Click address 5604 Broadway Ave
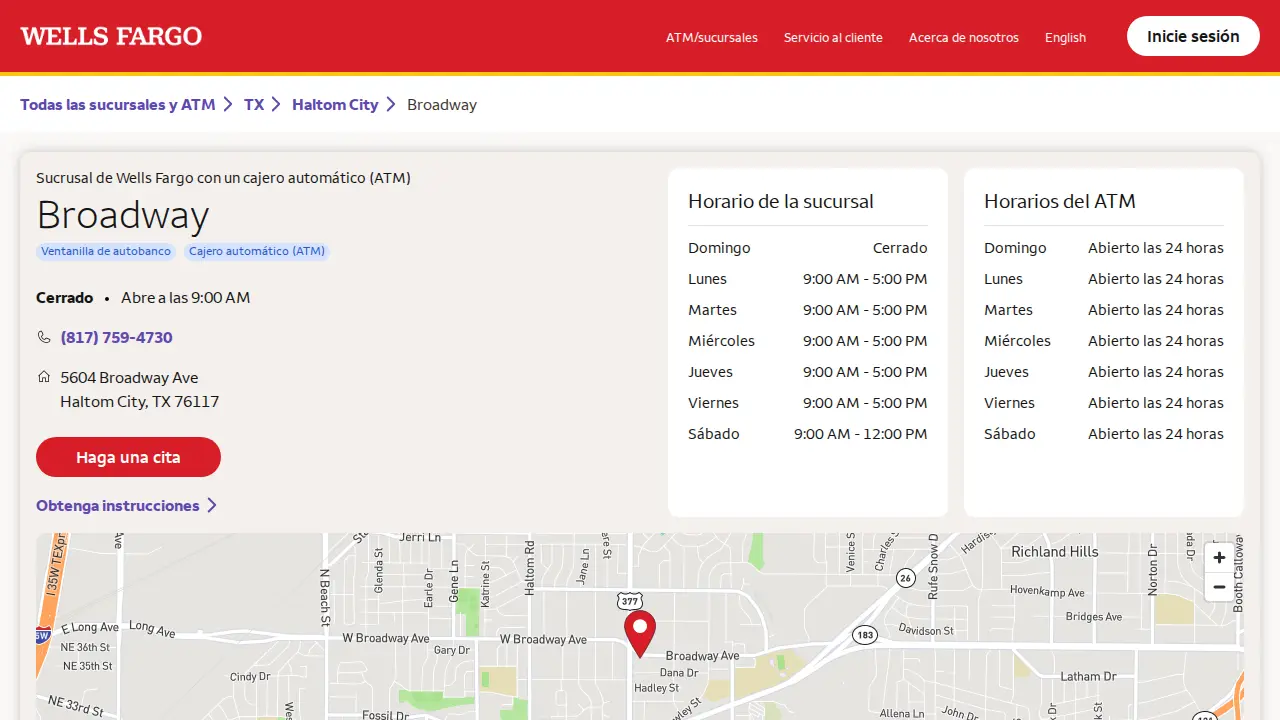Screen dimensions: 1280x720 click(129, 378)
